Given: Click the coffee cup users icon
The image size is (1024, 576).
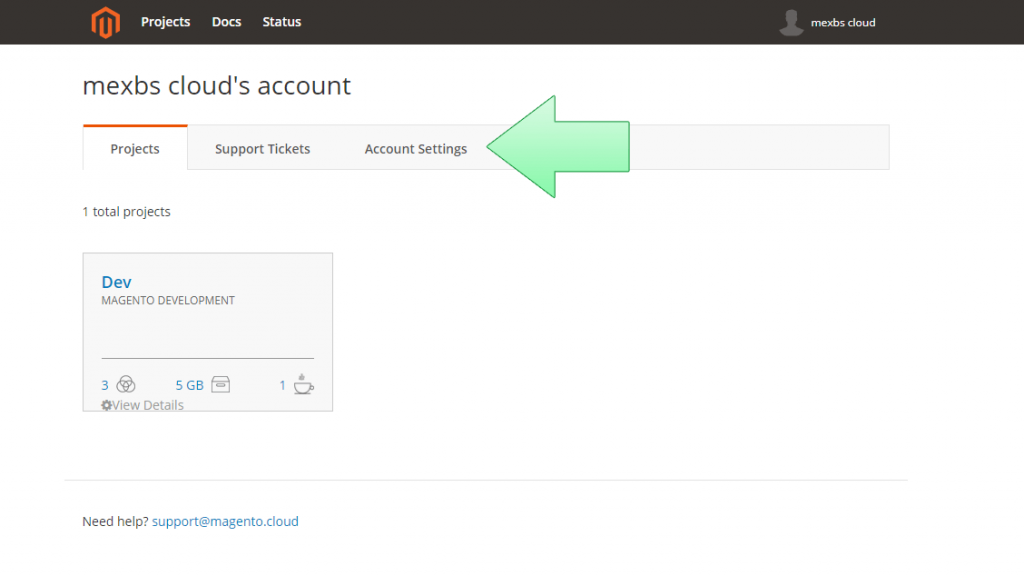Looking at the screenshot, I should click(303, 384).
